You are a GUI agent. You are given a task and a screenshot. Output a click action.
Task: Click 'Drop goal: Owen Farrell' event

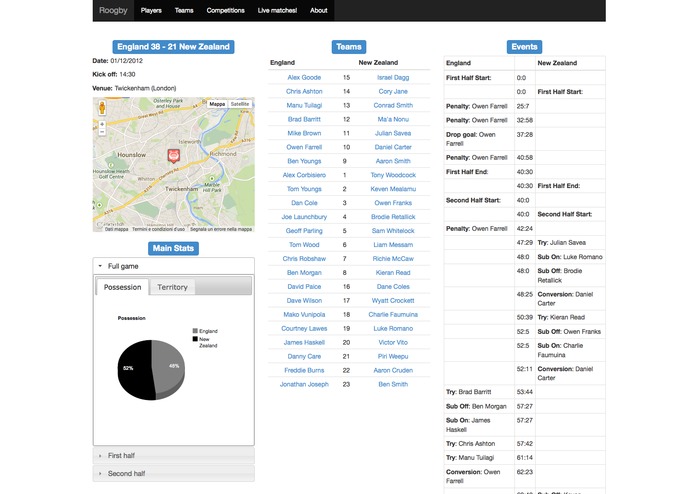tap(471, 139)
